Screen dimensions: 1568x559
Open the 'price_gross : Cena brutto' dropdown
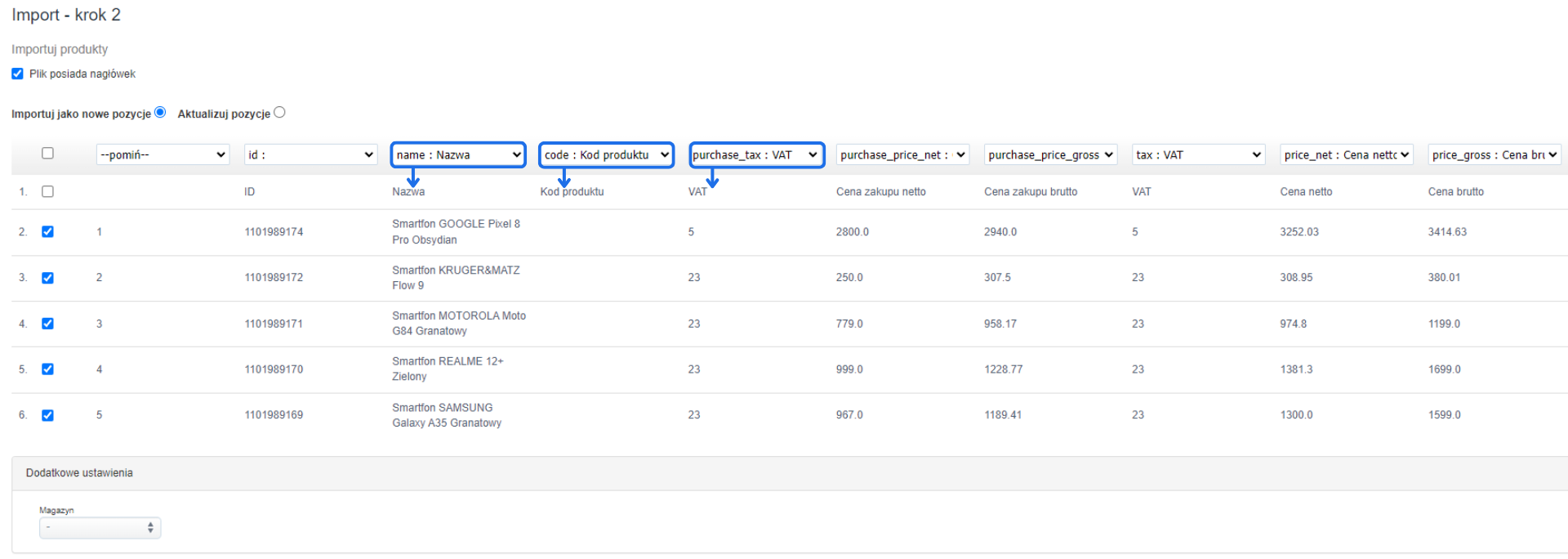tap(1494, 154)
